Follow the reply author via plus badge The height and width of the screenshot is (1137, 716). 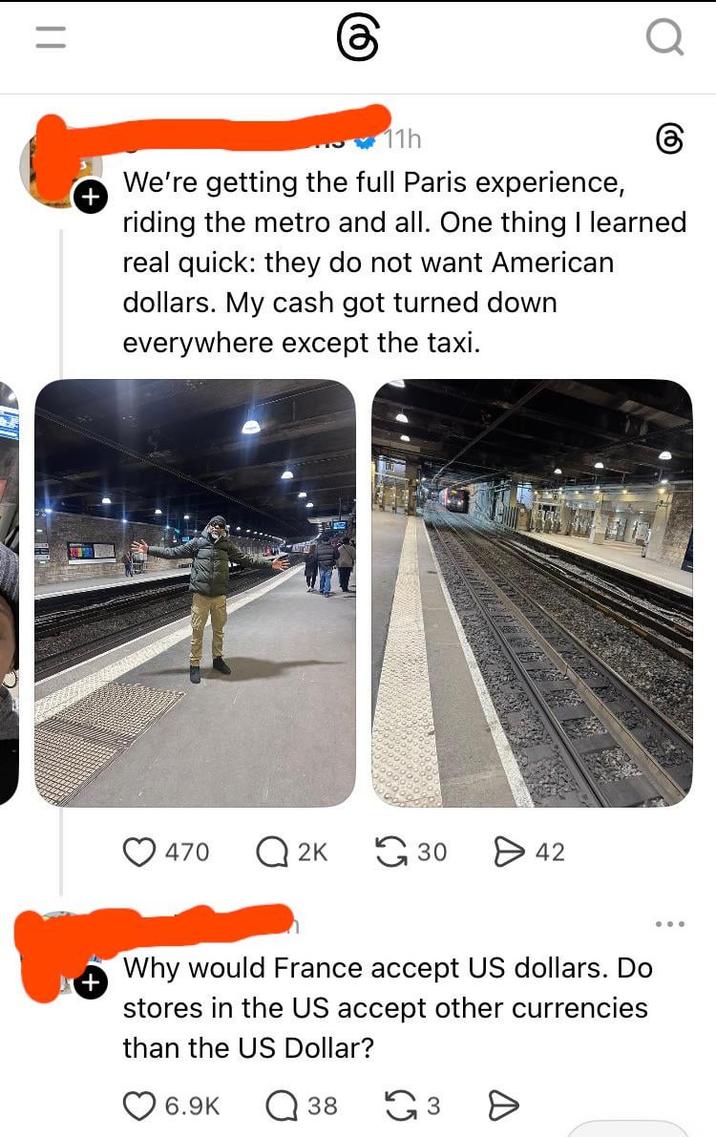point(90,983)
